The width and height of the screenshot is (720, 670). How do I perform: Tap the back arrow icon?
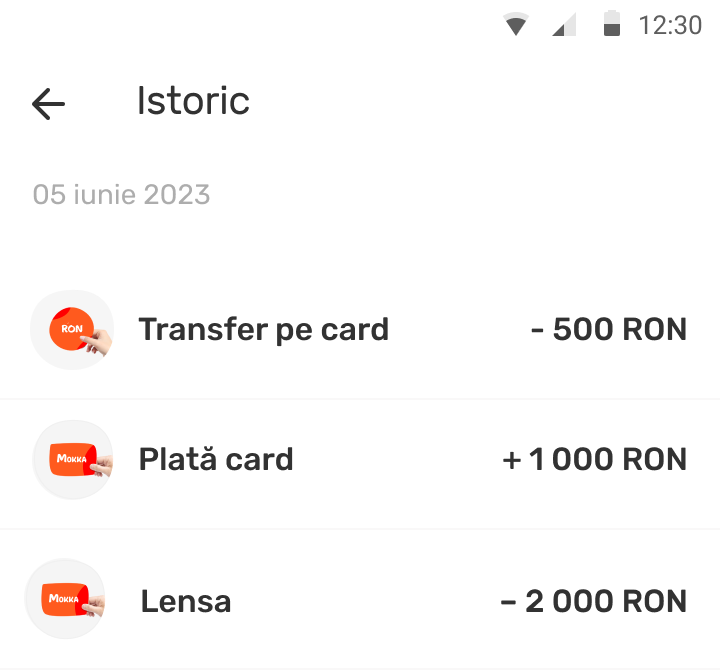[48, 103]
